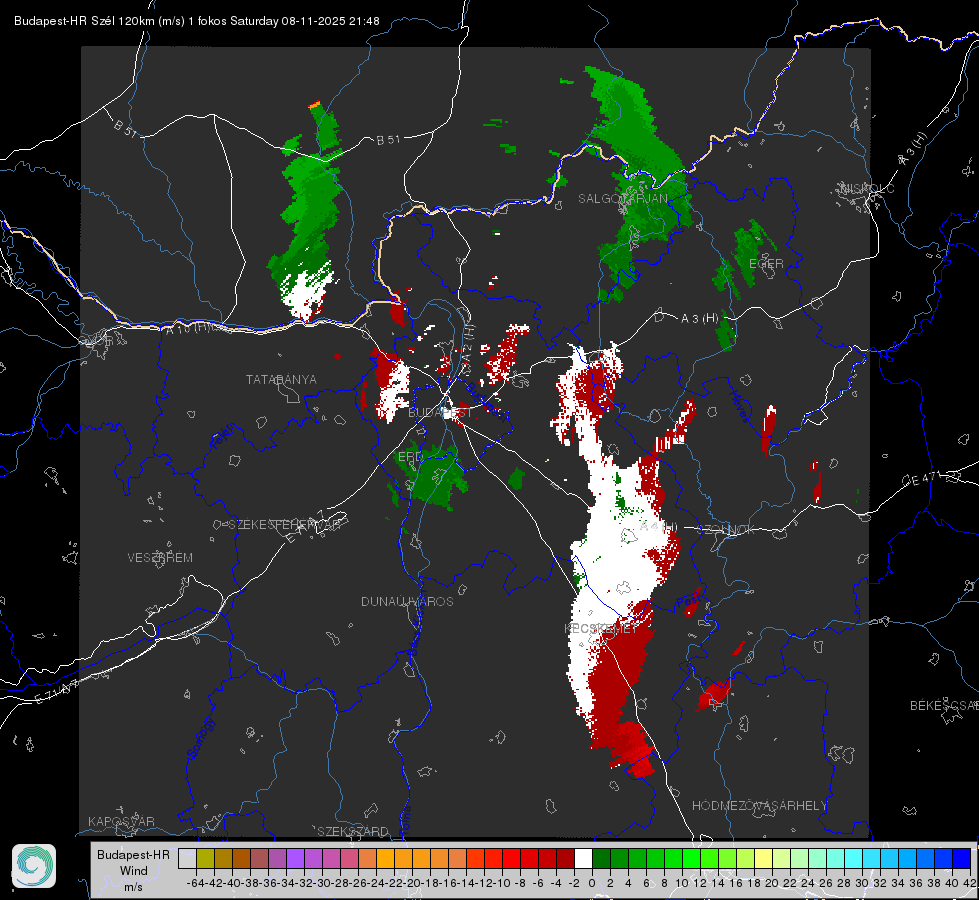Click the Budapest-HR Wind m/s legend label
The image size is (979, 900).
point(133,871)
